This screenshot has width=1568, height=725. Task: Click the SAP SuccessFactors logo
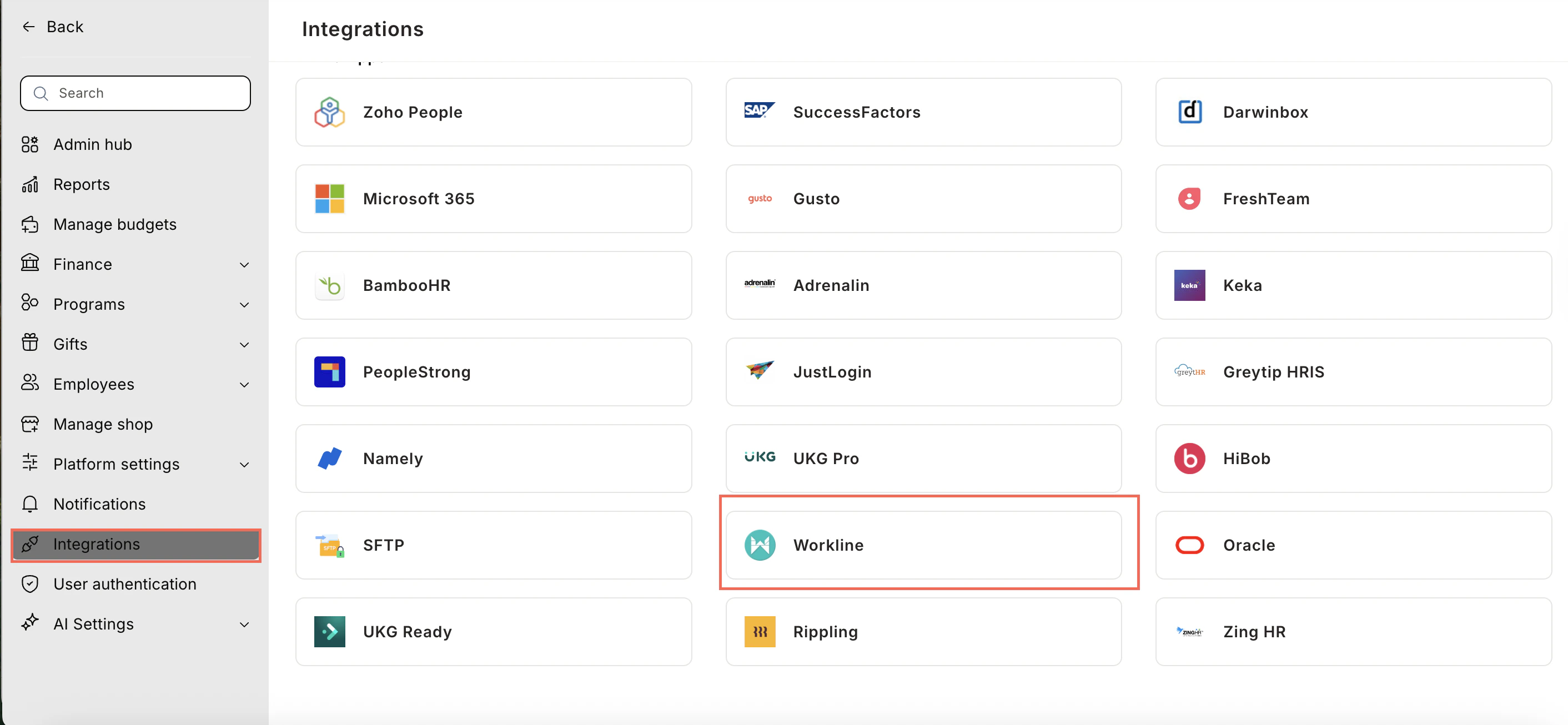760,110
